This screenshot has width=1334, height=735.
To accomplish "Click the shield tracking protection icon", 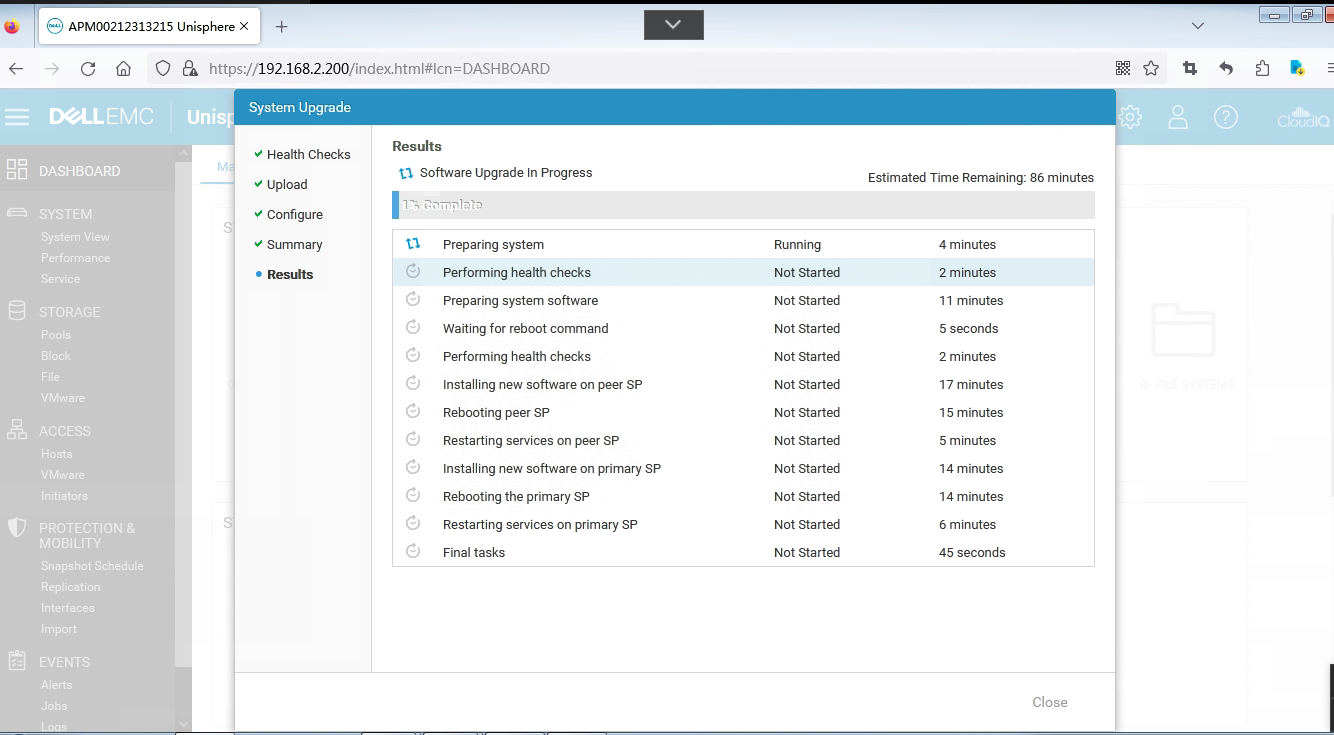I will (x=163, y=69).
